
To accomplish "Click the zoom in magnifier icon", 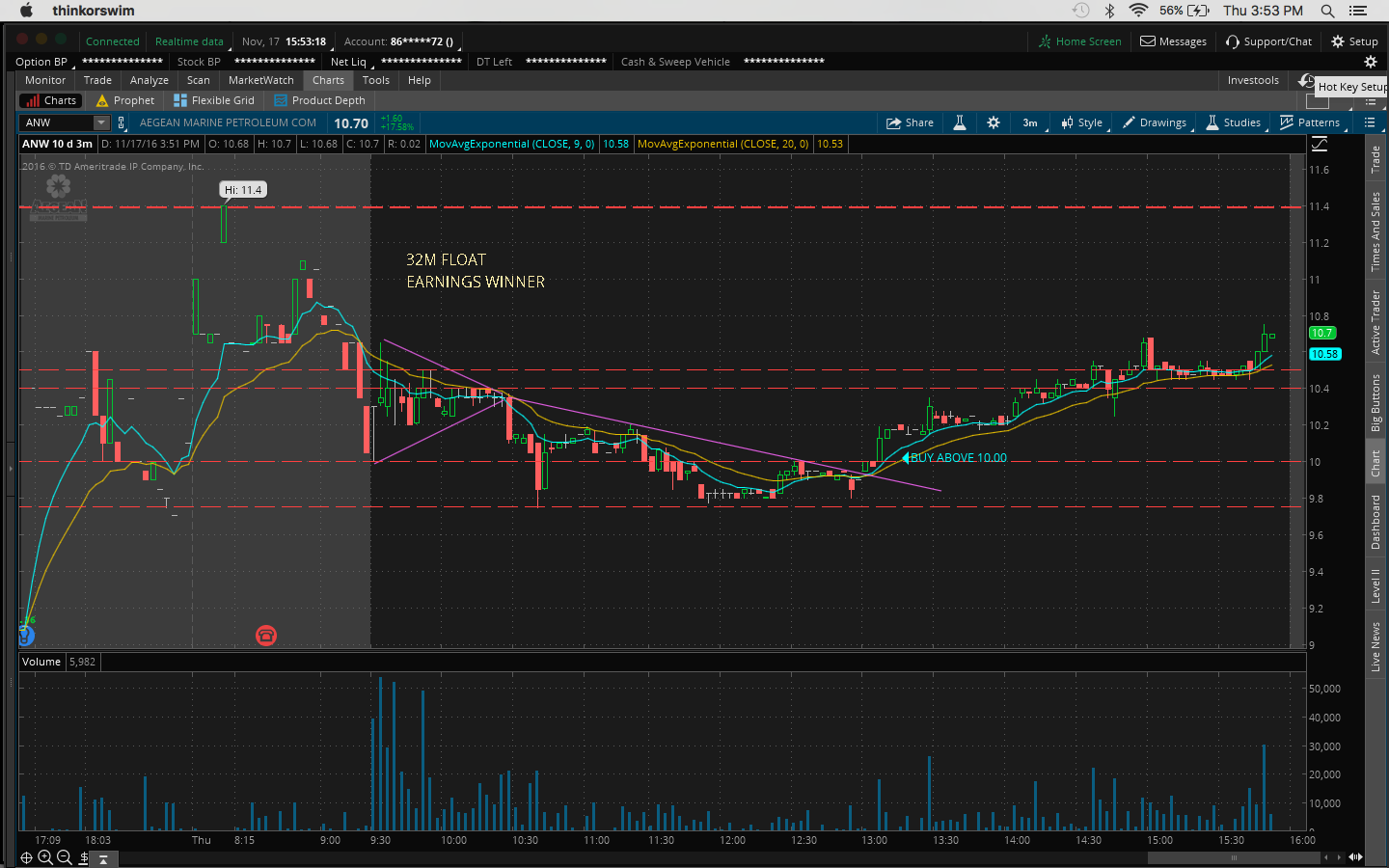I will point(45,857).
